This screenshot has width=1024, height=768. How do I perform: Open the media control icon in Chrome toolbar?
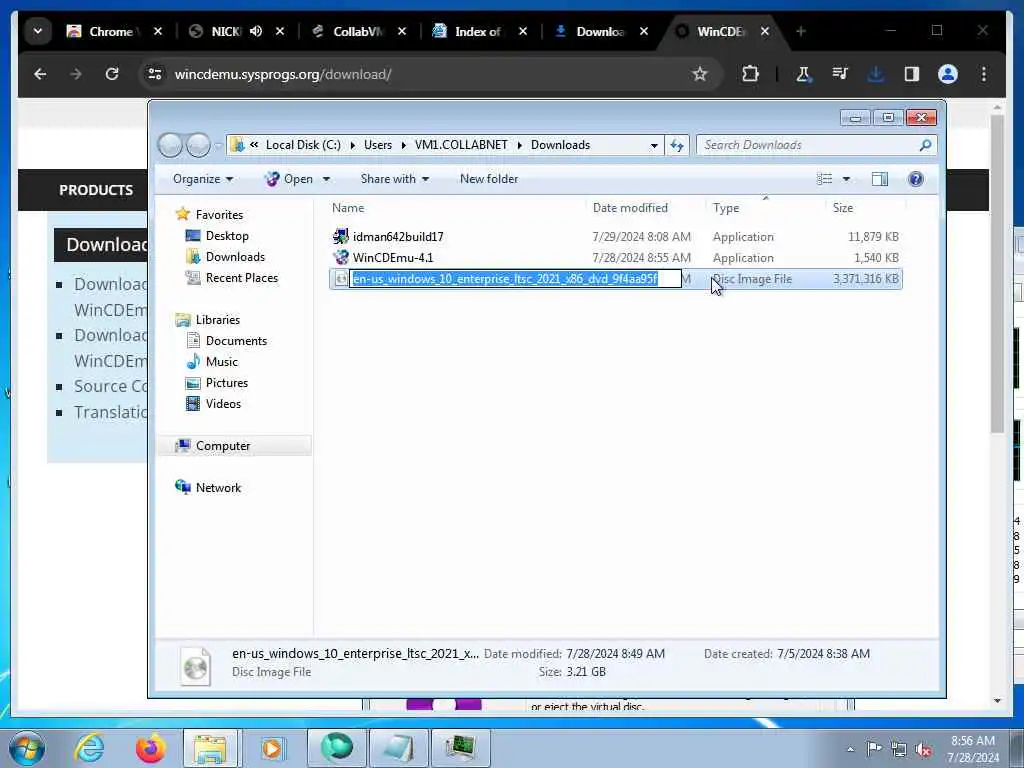[x=840, y=74]
